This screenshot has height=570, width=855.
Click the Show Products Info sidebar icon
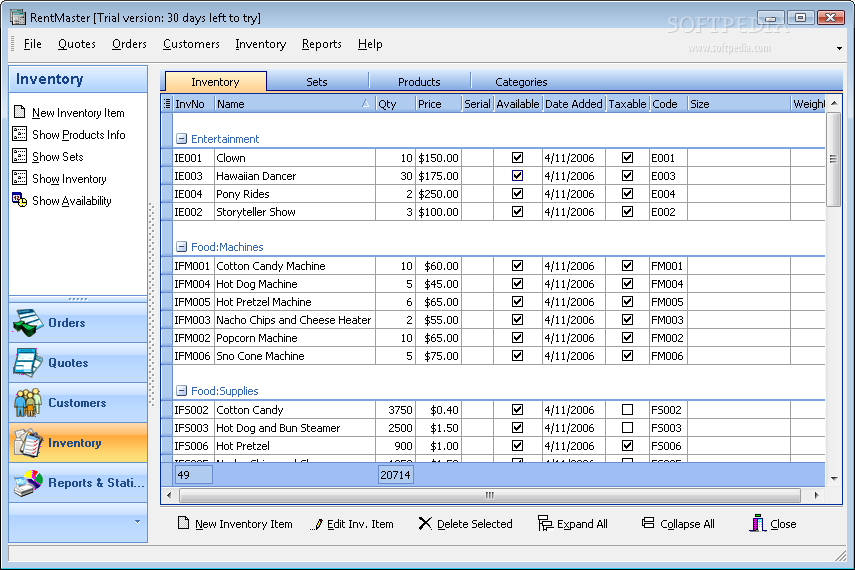pyautogui.click(x=20, y=134)
